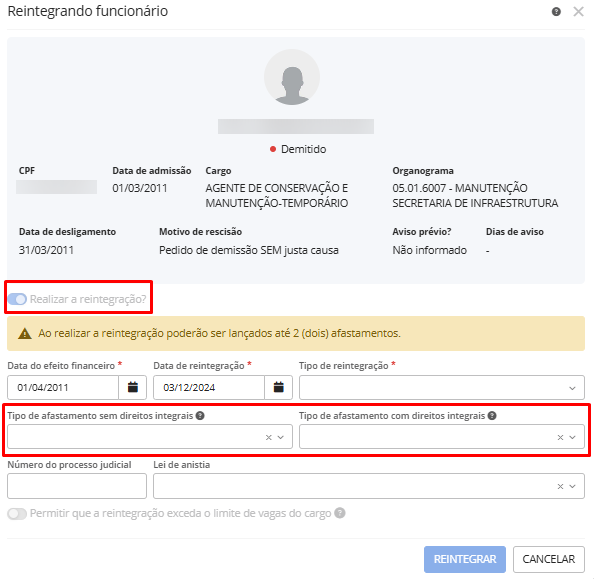Click help icon next to limite de vagas
The width and height of the screenshot is (594, 579).
[340, 513]
